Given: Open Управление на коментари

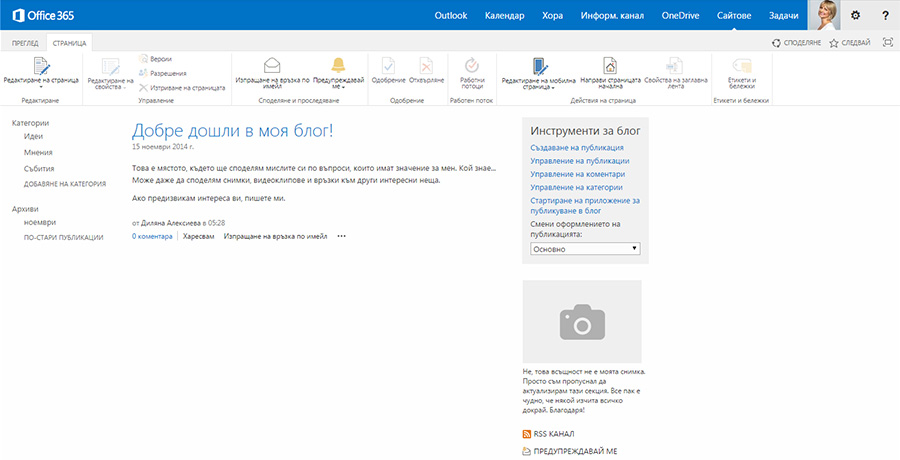Looking at the screenshot, I should click(x=577, y=174).
